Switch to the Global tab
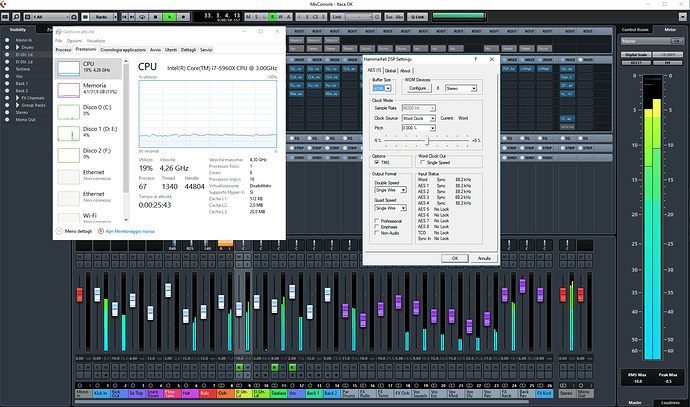690x407 pixels. [390, 71]
